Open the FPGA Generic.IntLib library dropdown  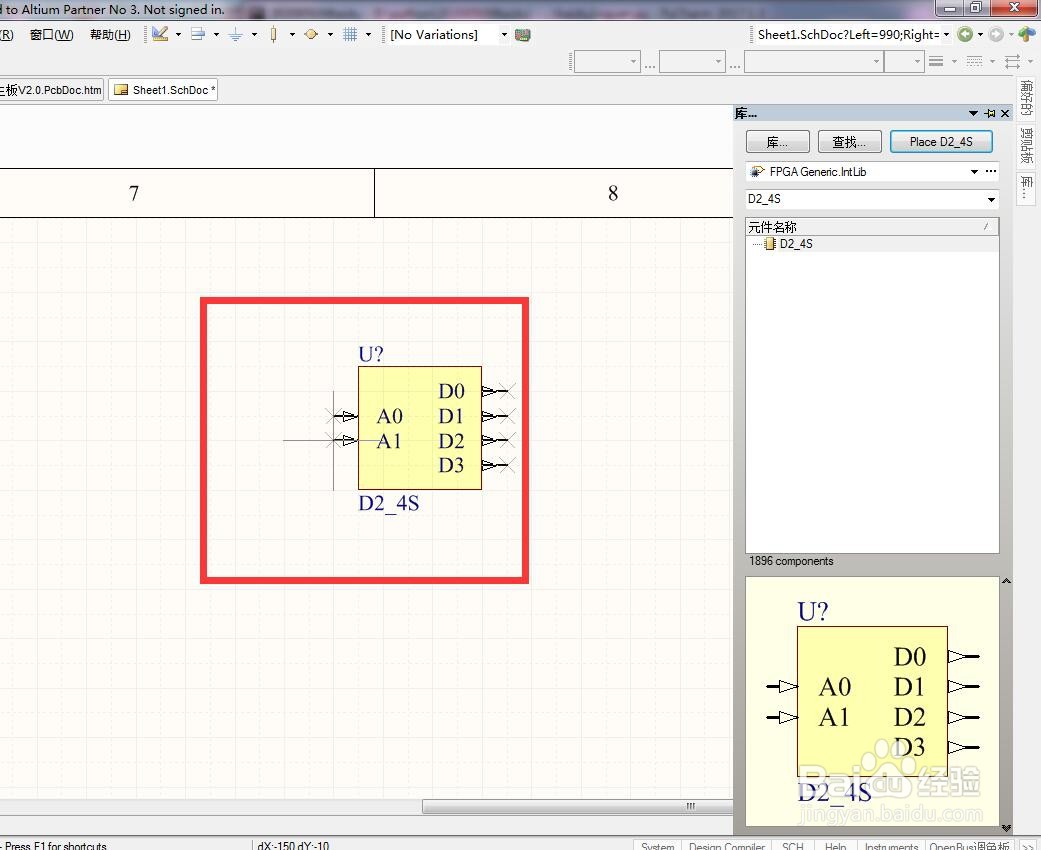(974, 171)
